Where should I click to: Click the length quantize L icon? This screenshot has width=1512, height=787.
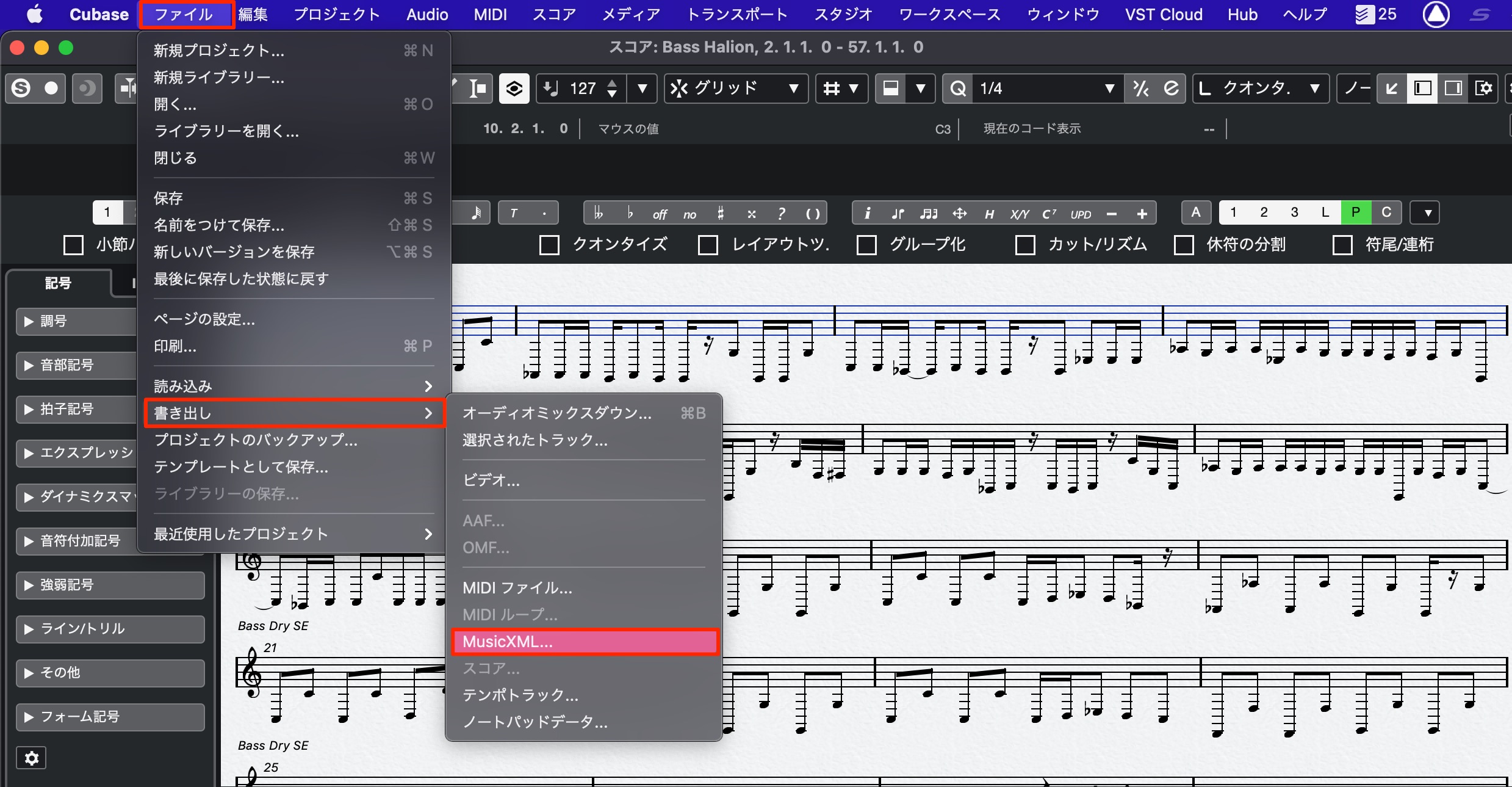click(x=1205, y=89)
